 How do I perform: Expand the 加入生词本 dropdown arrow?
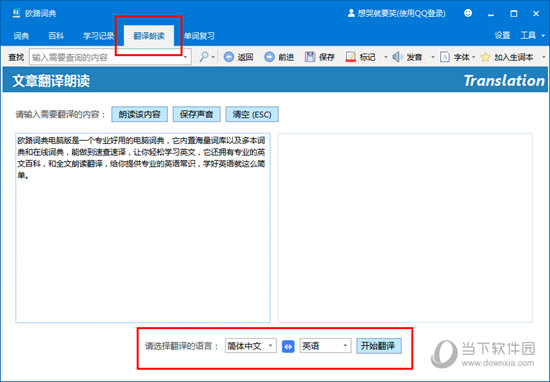[543, 57]
